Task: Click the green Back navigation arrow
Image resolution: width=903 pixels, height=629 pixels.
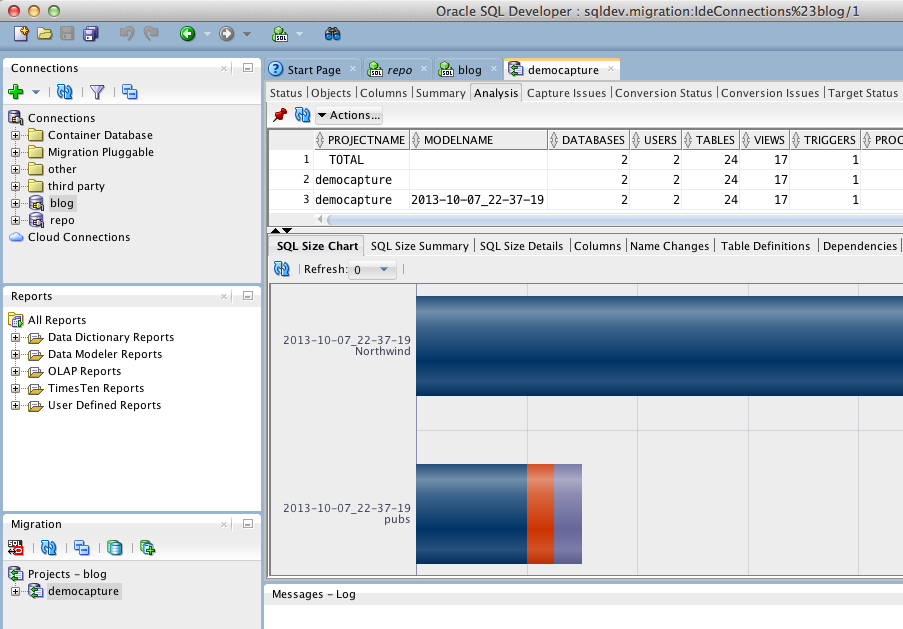Action: [x=187, y=34]
